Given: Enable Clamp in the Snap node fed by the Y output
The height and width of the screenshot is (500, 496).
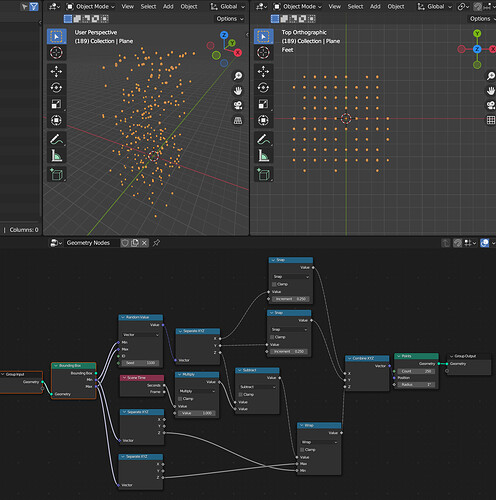Looking at the screenshot, I should 272,337.
